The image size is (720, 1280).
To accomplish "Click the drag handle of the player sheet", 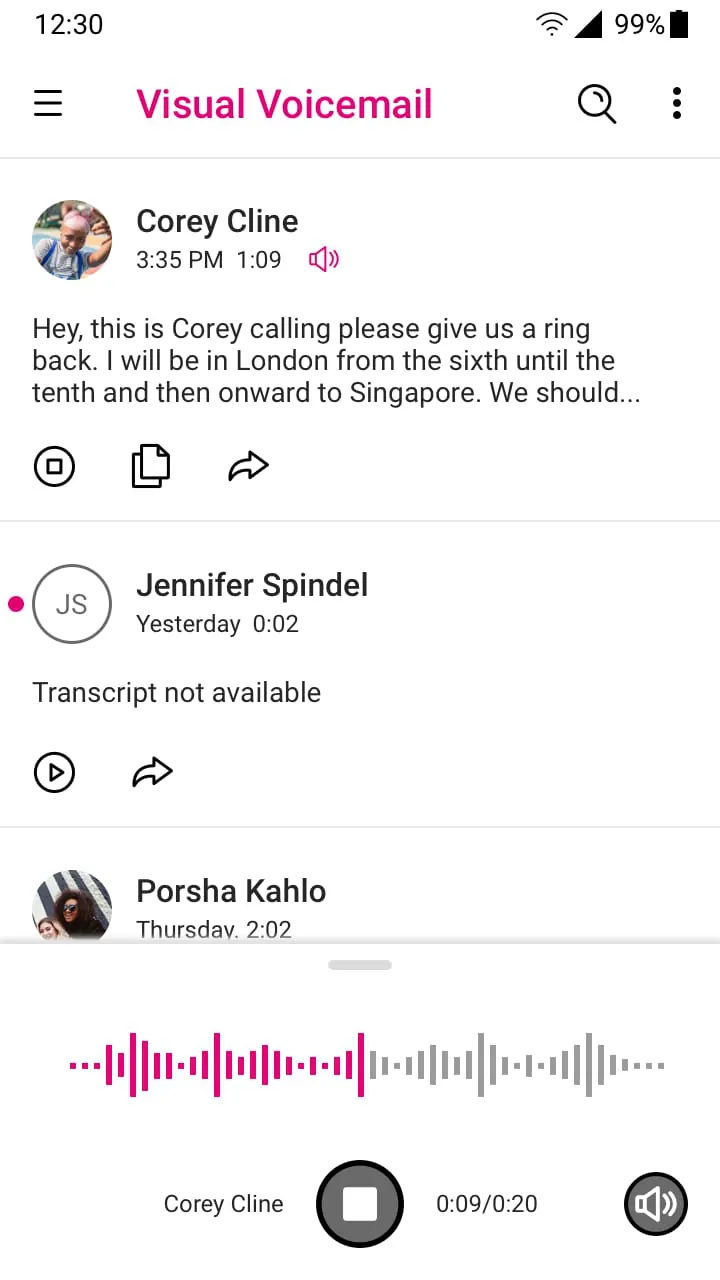I will tap(360, 965).
